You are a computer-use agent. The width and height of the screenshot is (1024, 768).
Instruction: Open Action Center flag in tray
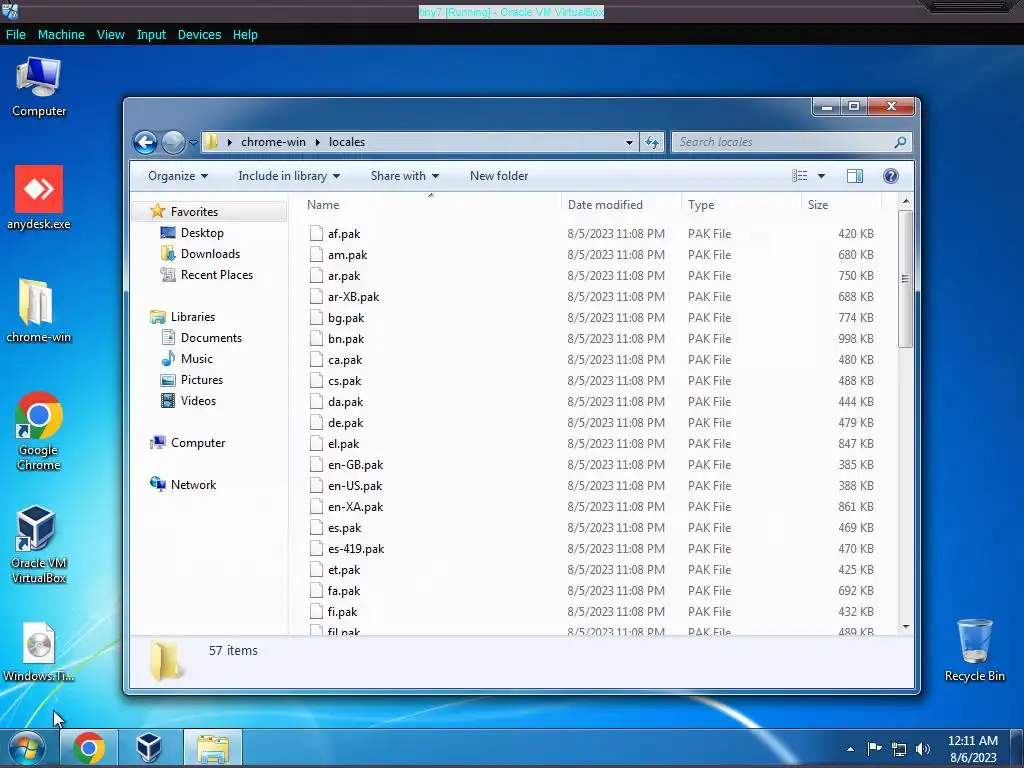tap(874, 748)
